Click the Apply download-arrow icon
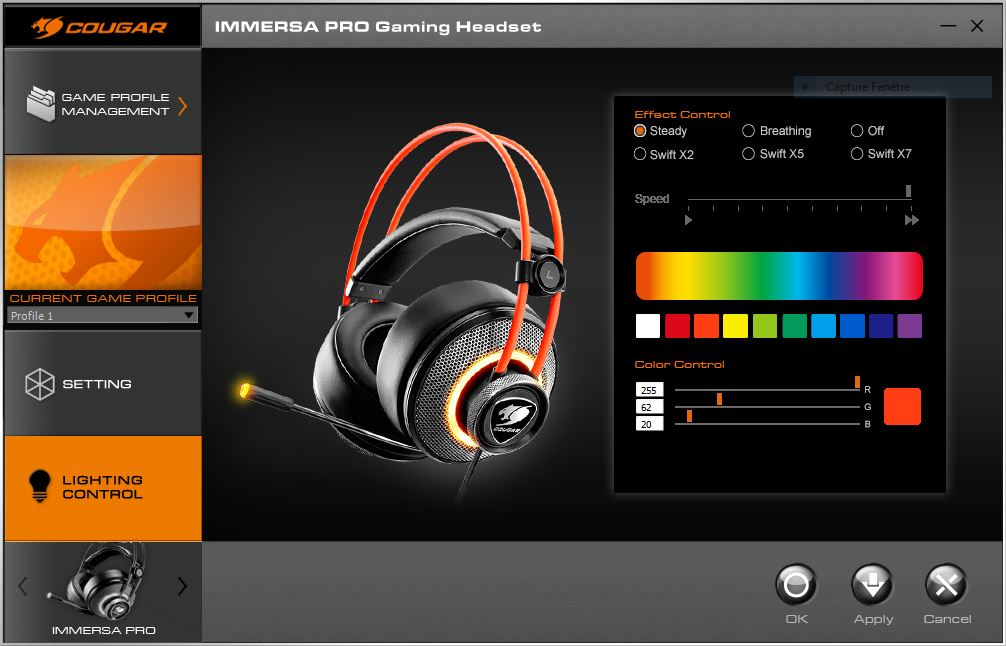 click(x=873, y=584)
